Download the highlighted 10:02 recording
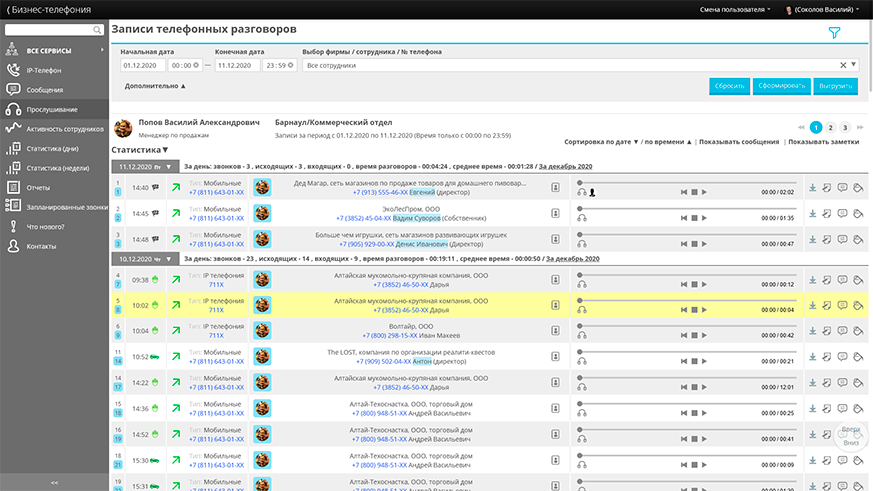 pyautogui.click(x=812, y=305)
